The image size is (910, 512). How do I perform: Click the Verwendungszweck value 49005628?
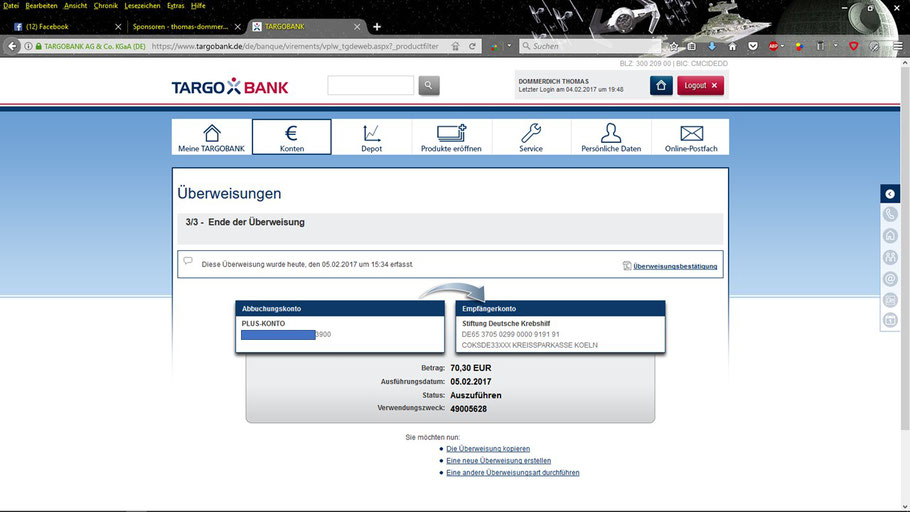468,409
